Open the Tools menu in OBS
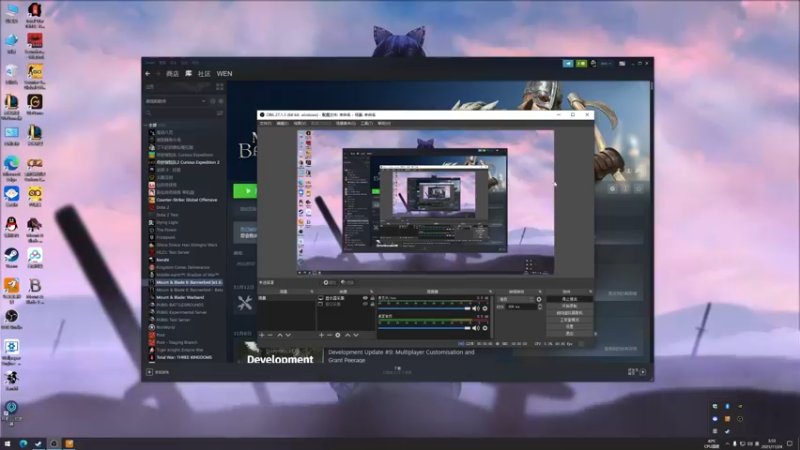Image resolution: width=800 pixels, height=450 pixels. coord(367,123)
